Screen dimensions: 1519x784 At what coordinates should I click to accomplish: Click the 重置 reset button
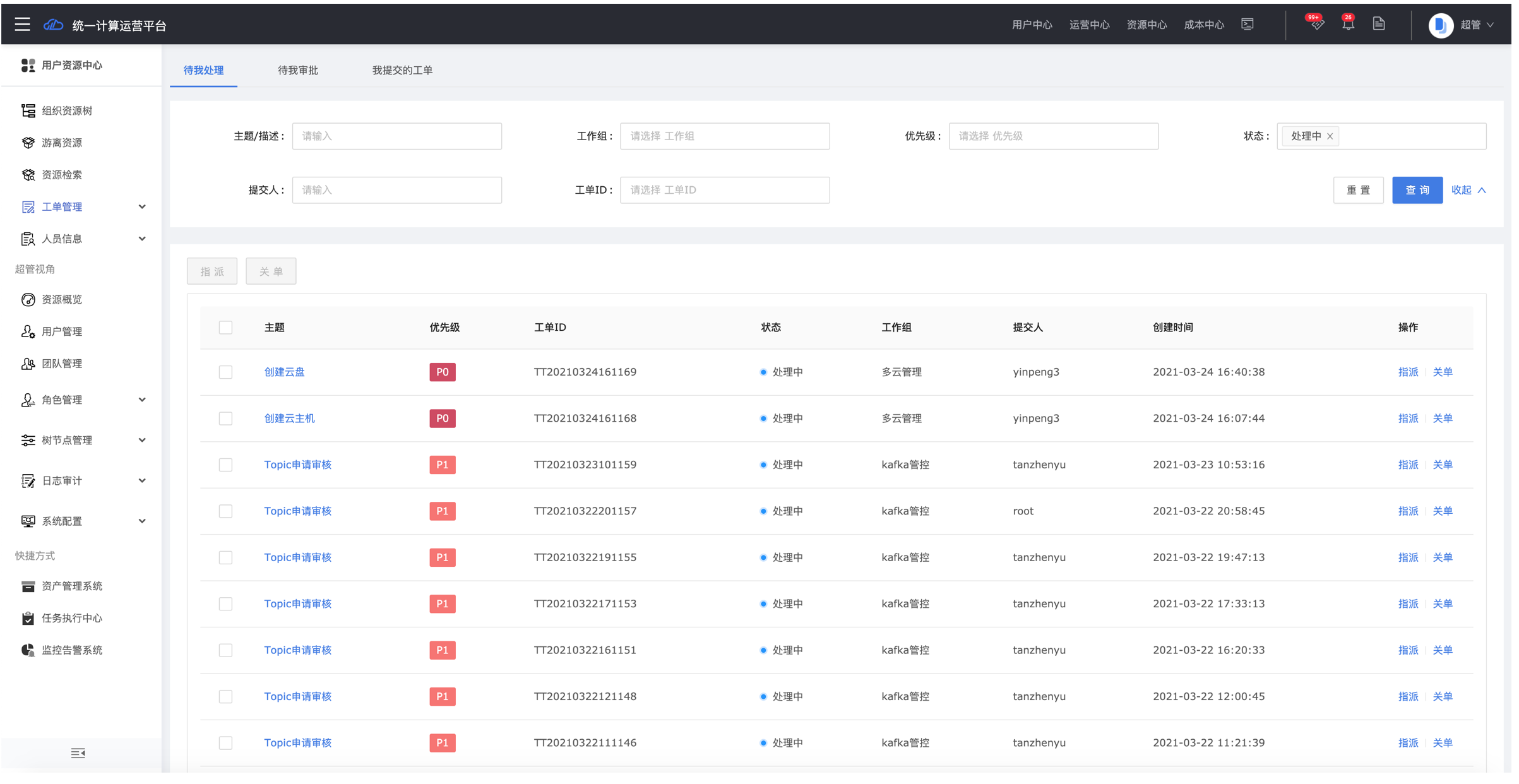[1358, 190]
